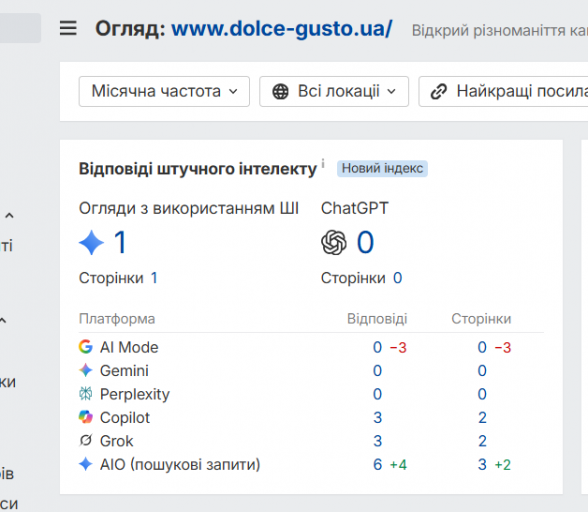
Task: Click Сторінки value 0 under ChatGPT
Action: 398,278
